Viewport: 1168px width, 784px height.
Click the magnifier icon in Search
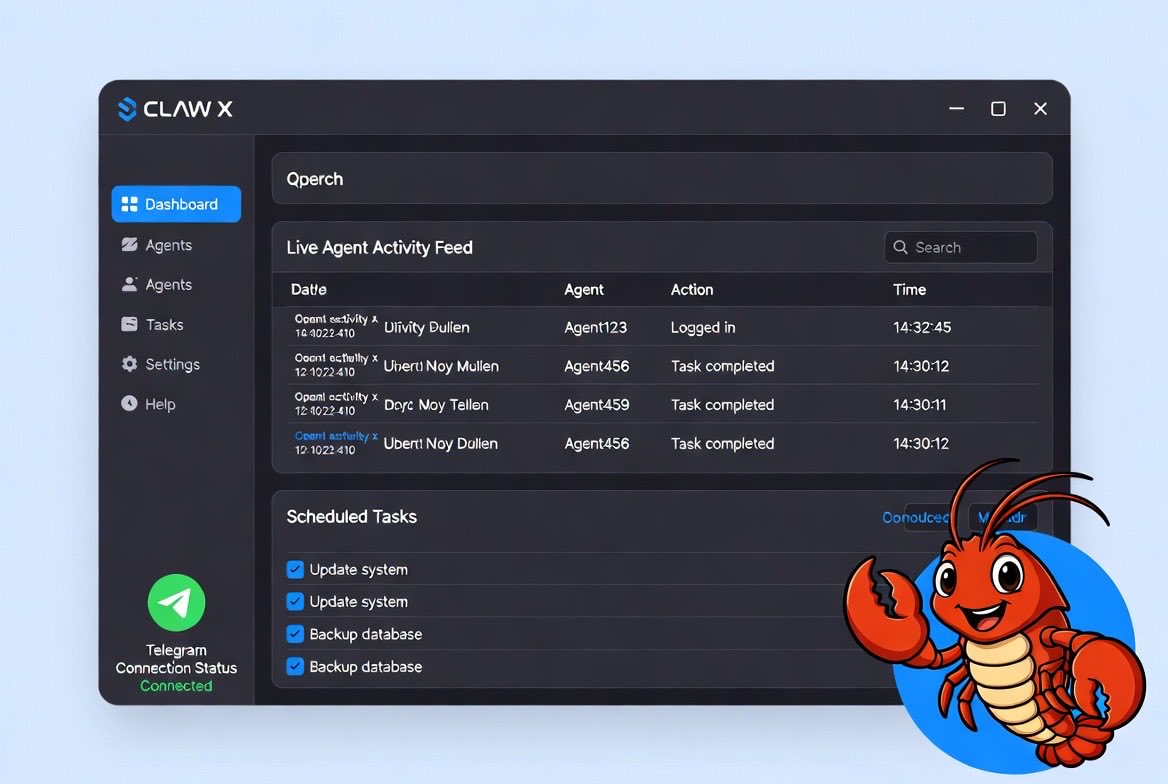pos(901,247)
